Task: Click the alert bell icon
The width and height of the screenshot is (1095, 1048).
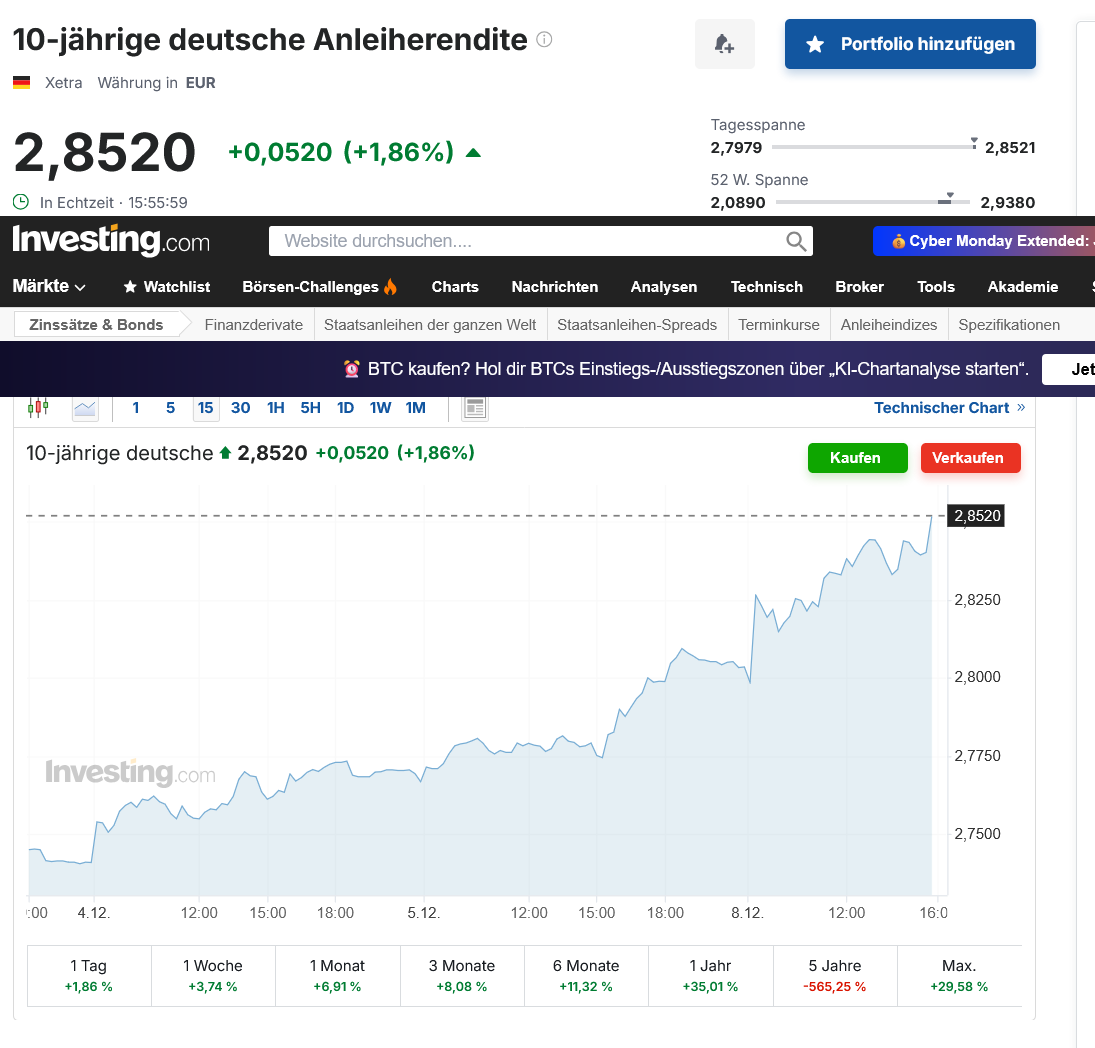Action: click(x=724, y=44)
